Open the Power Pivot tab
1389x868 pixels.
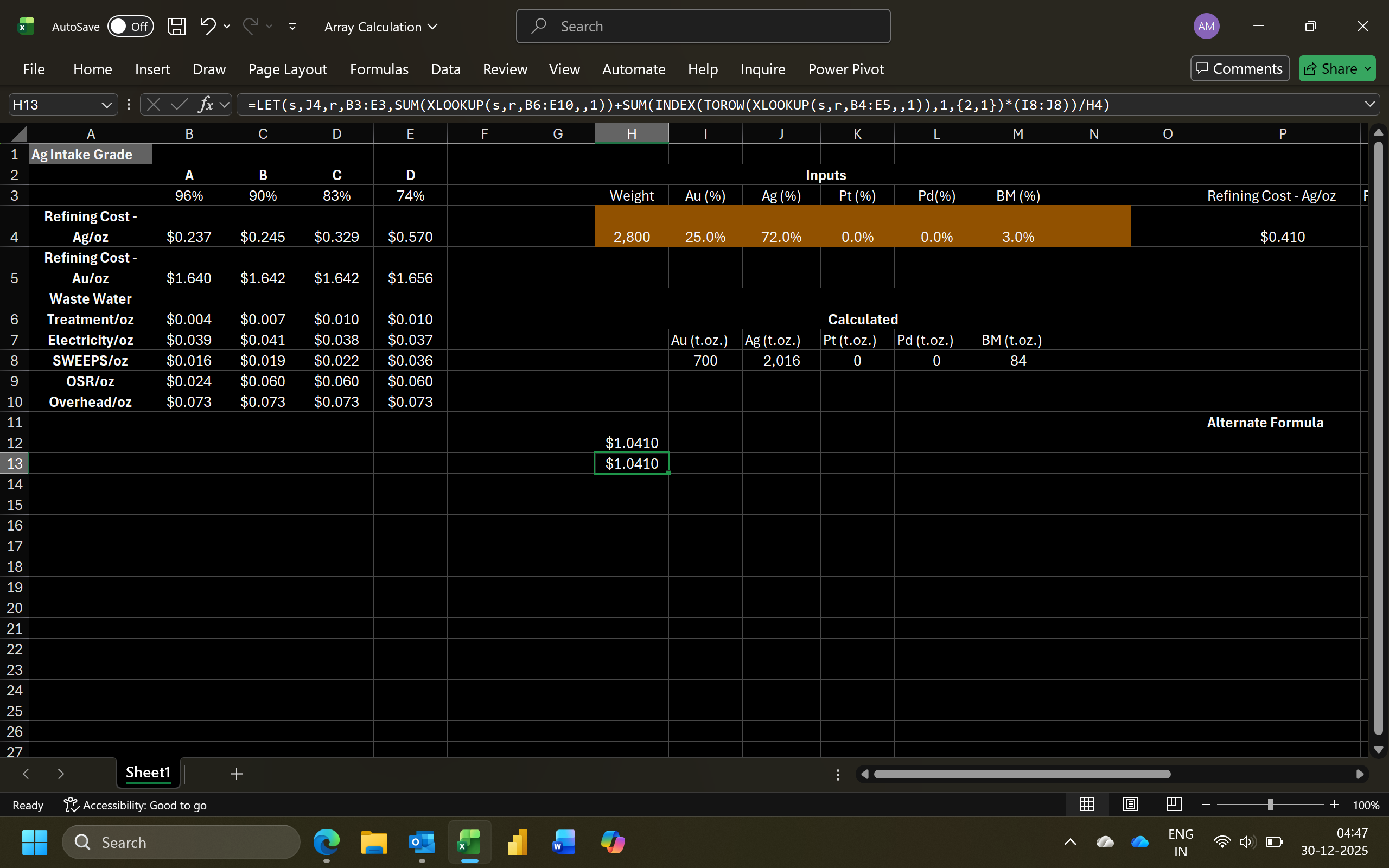click(x=845, y=69)
